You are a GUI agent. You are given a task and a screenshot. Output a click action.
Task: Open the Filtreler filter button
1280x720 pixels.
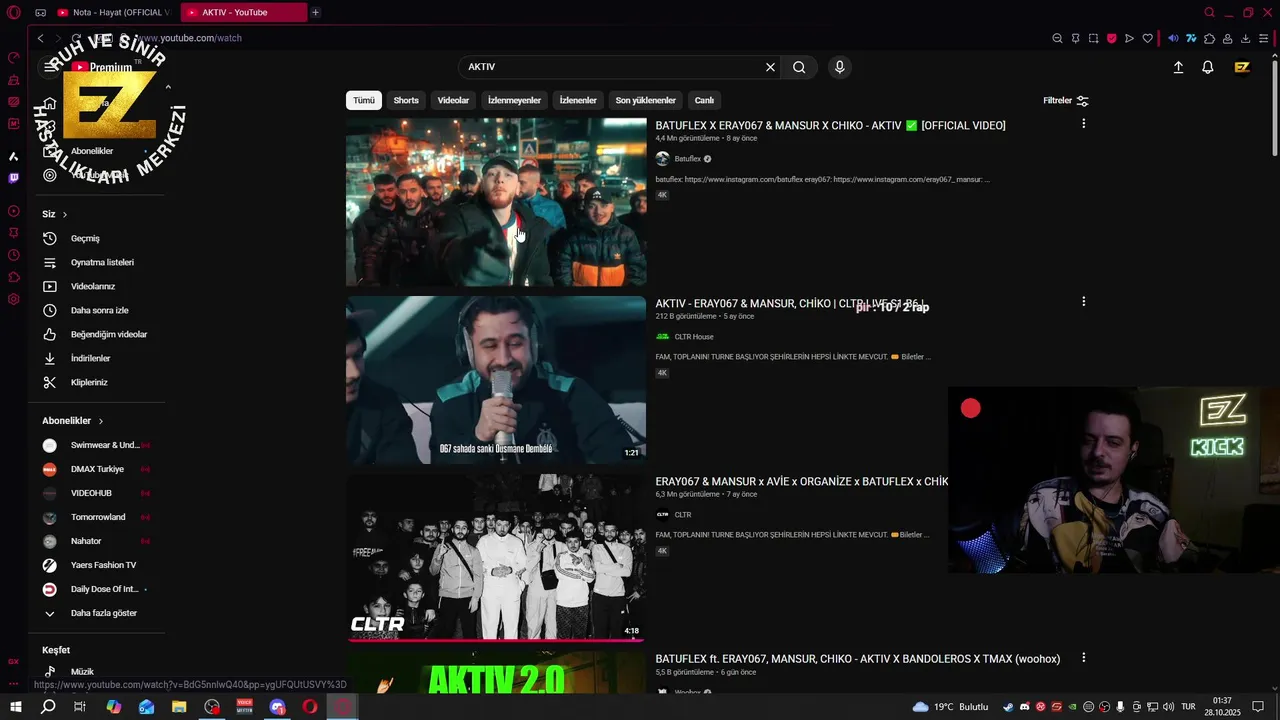(x=1065, y=100)
